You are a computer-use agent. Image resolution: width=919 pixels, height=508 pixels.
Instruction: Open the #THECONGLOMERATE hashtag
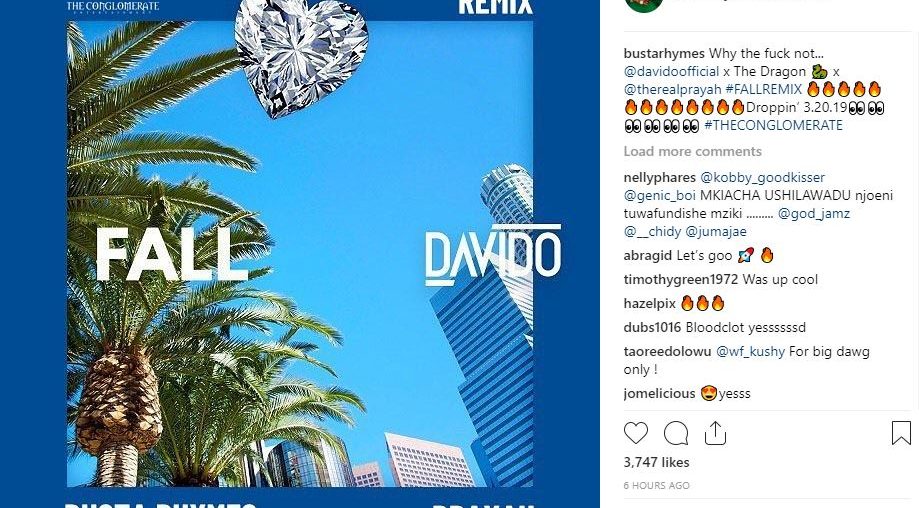(773, 125)
